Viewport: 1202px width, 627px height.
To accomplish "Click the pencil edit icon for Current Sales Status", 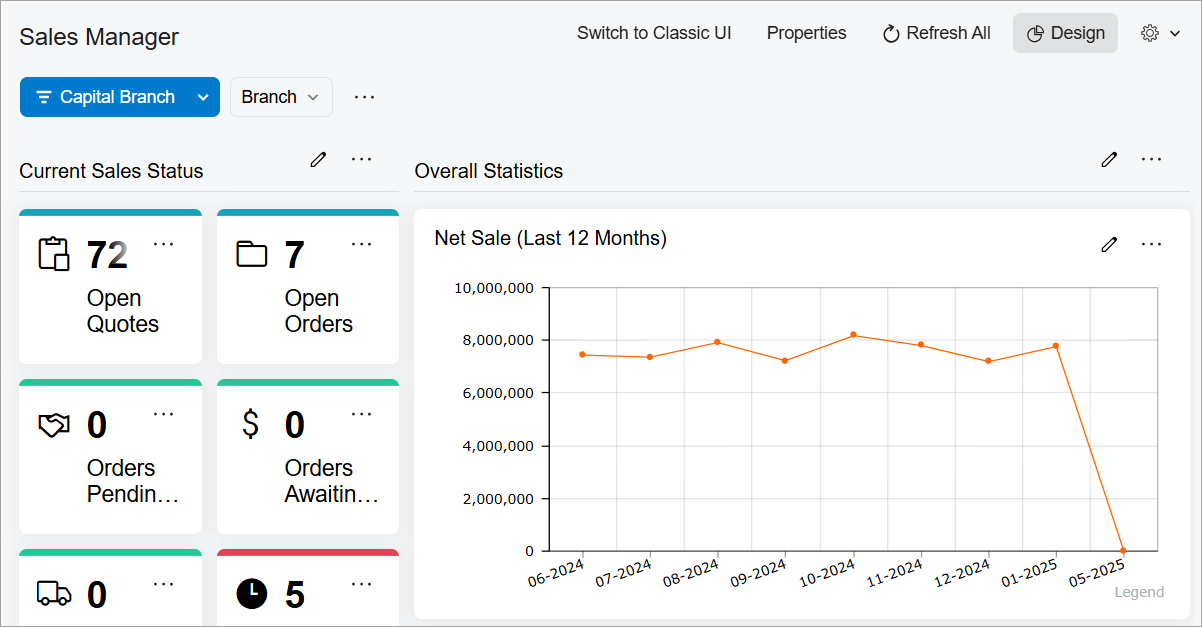I will point(318,159).
